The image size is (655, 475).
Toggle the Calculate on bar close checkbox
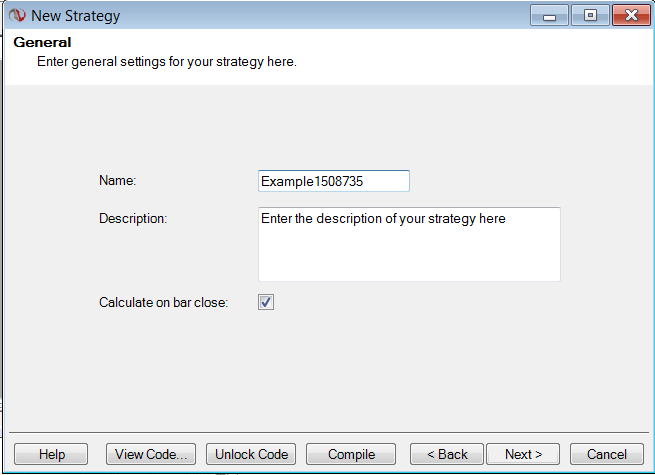pos(266,302)
